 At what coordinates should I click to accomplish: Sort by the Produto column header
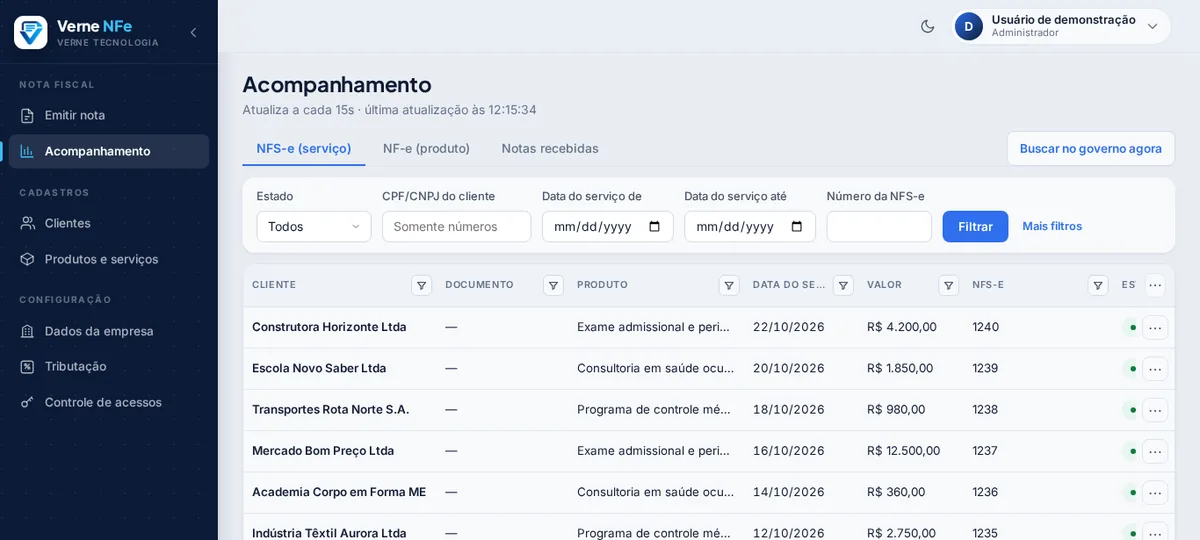coord(602,285)
